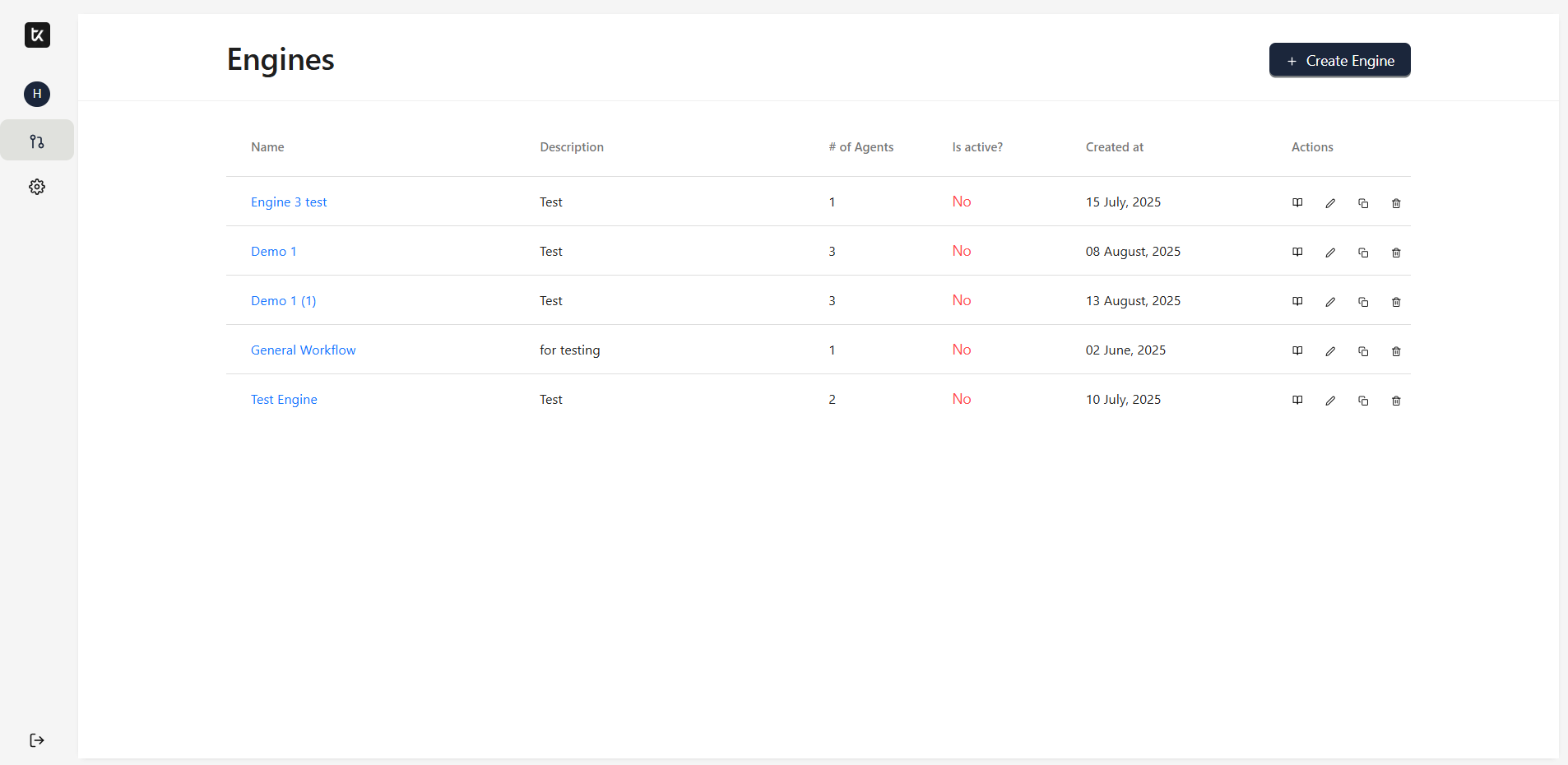This screenshot has width=1568, height=765.
Task: Edit the Demo 1 engine with the pencil icon
Action: pos(1330,253)
